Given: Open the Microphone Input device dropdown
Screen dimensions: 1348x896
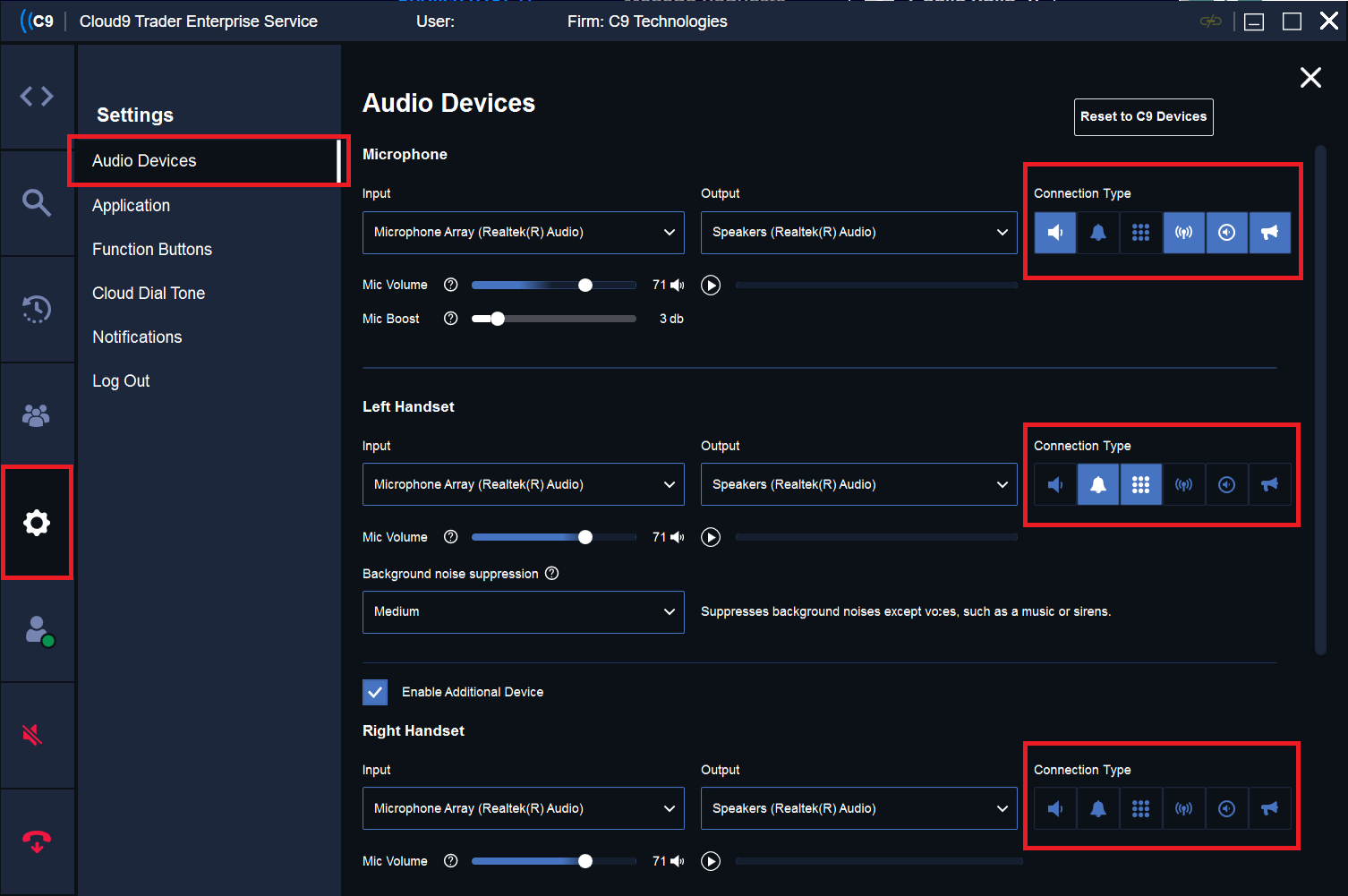Looking at the screenshot, I should (x=524, y=232).
